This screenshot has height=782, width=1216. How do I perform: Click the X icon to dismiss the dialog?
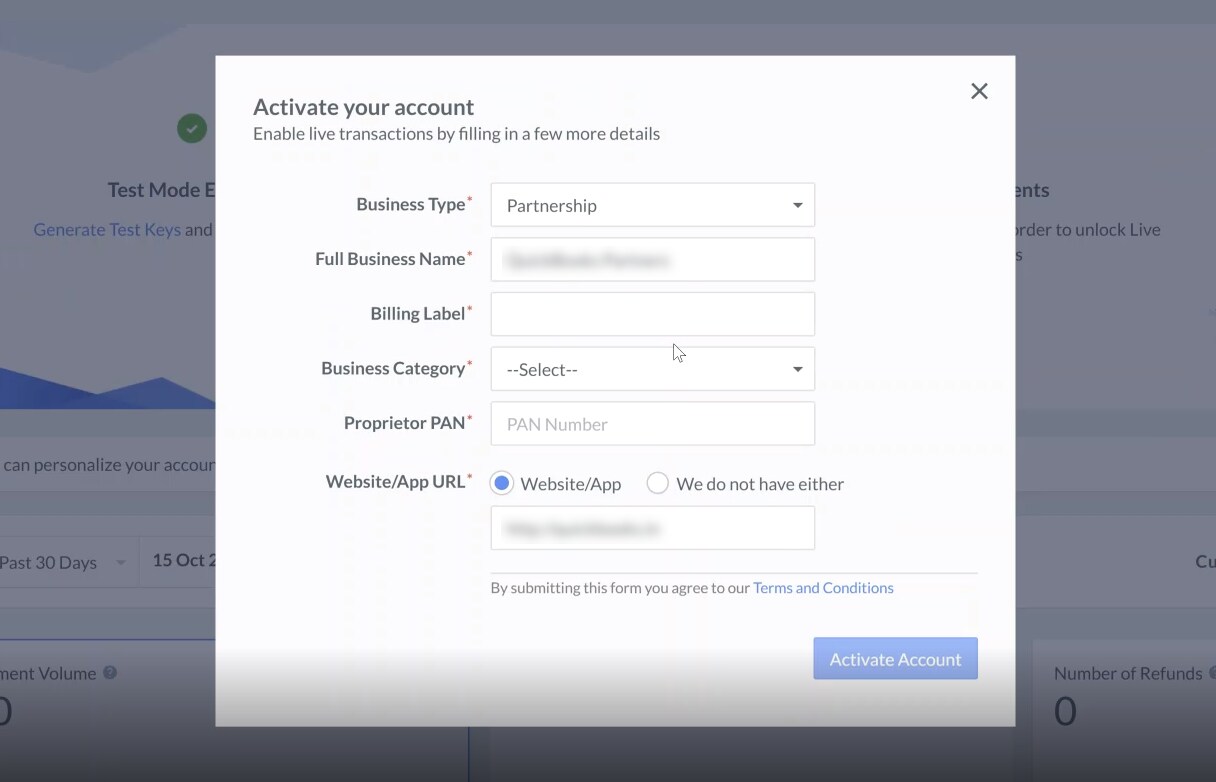[x=978, y=90]
